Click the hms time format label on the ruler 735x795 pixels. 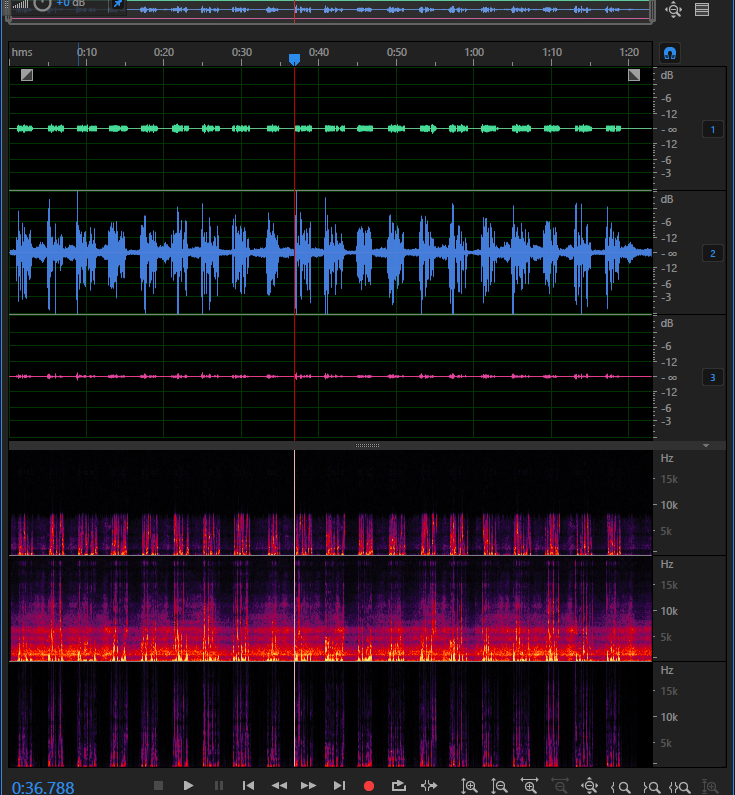[22, 52]
